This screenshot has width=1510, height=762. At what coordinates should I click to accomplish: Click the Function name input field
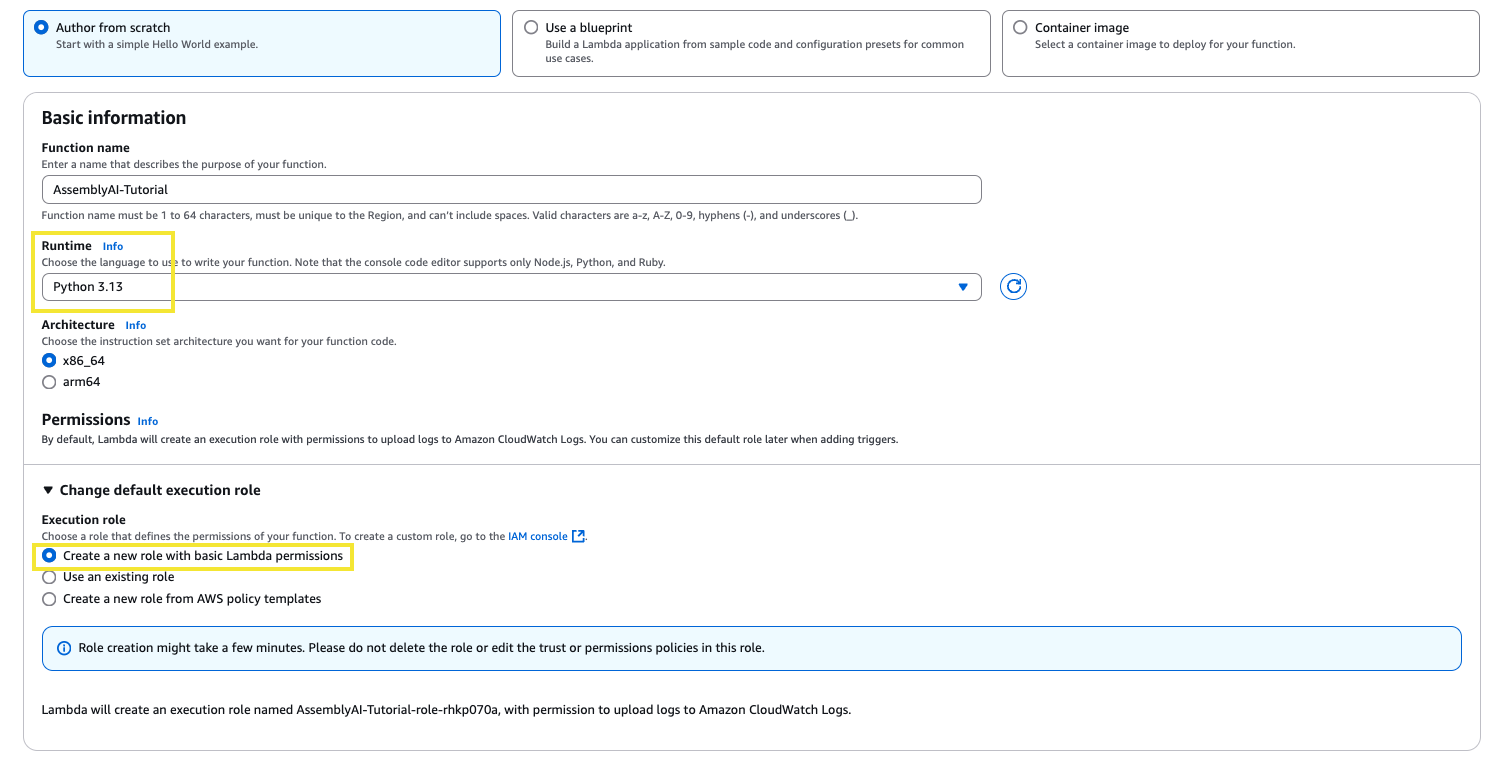coord(511,190)
